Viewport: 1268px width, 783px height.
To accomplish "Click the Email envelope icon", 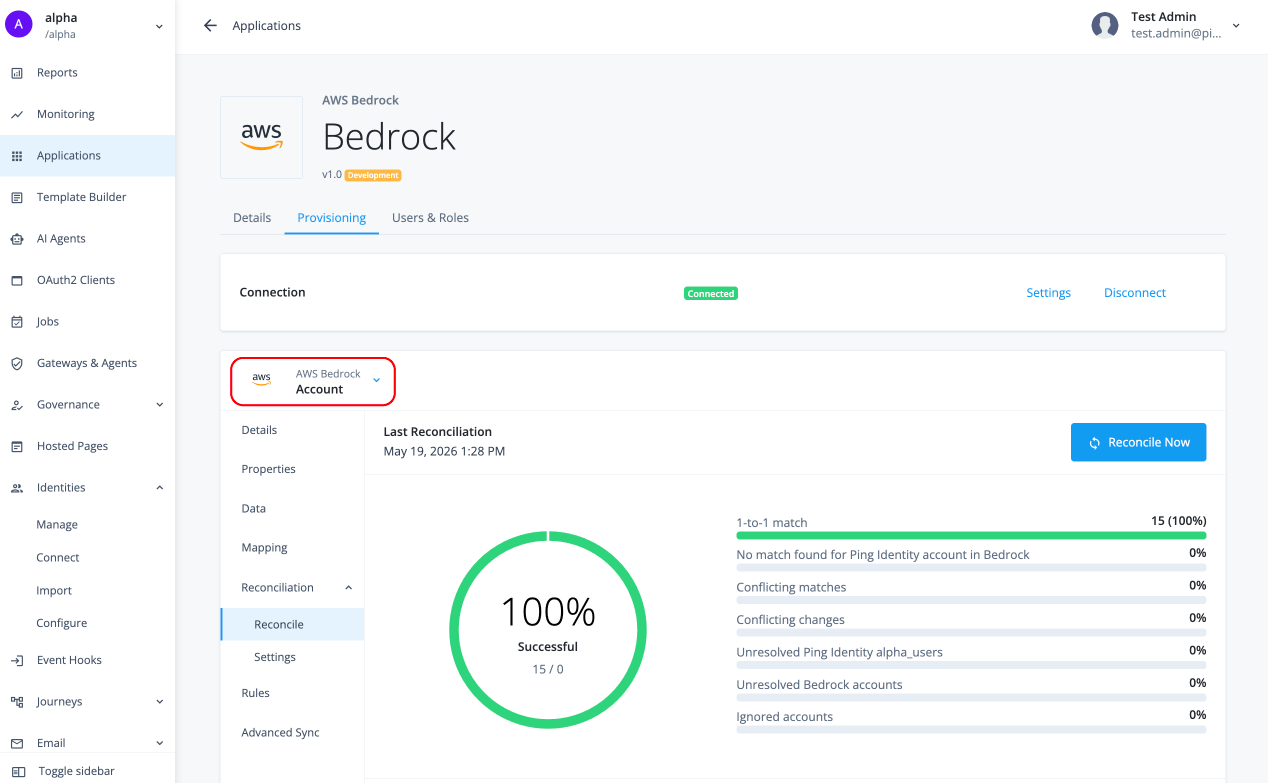I will coord(17,744).
